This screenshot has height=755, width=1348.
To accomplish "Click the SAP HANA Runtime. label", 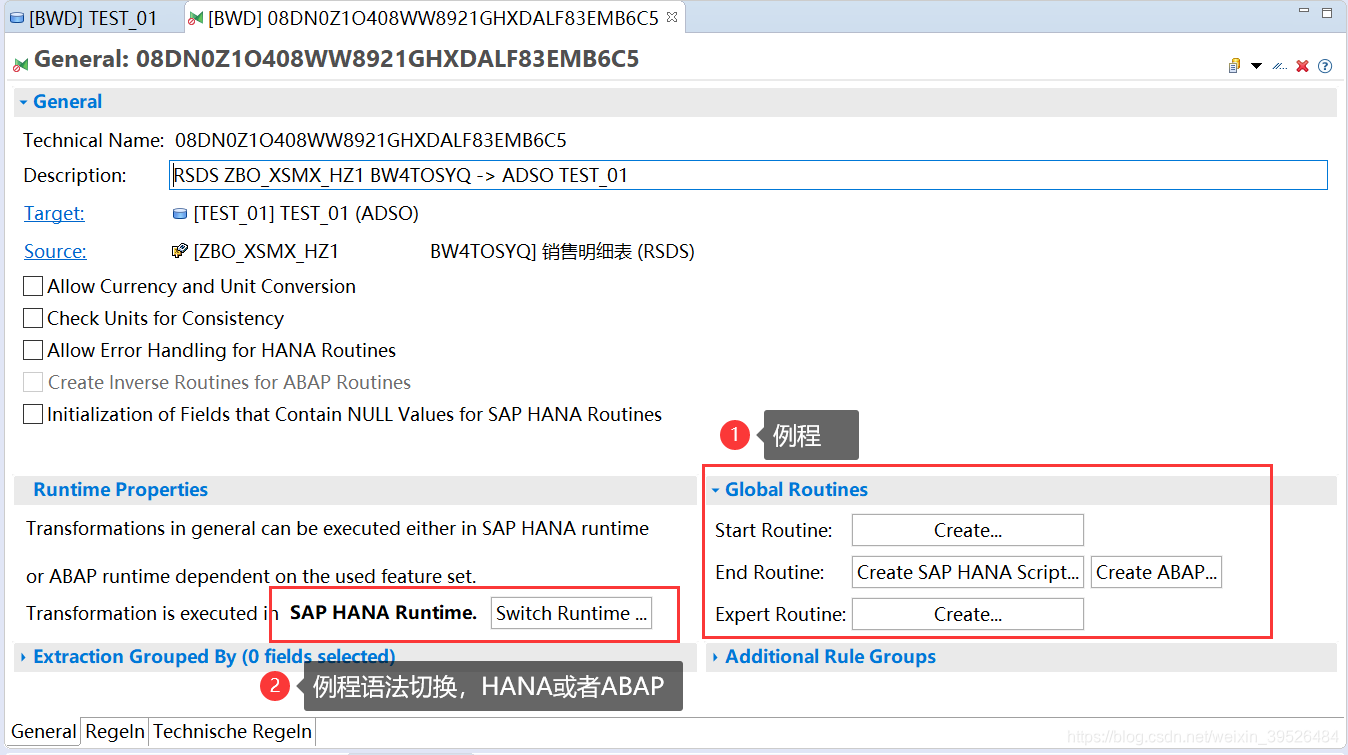I will pyautogui.click(x=383, y=613).
